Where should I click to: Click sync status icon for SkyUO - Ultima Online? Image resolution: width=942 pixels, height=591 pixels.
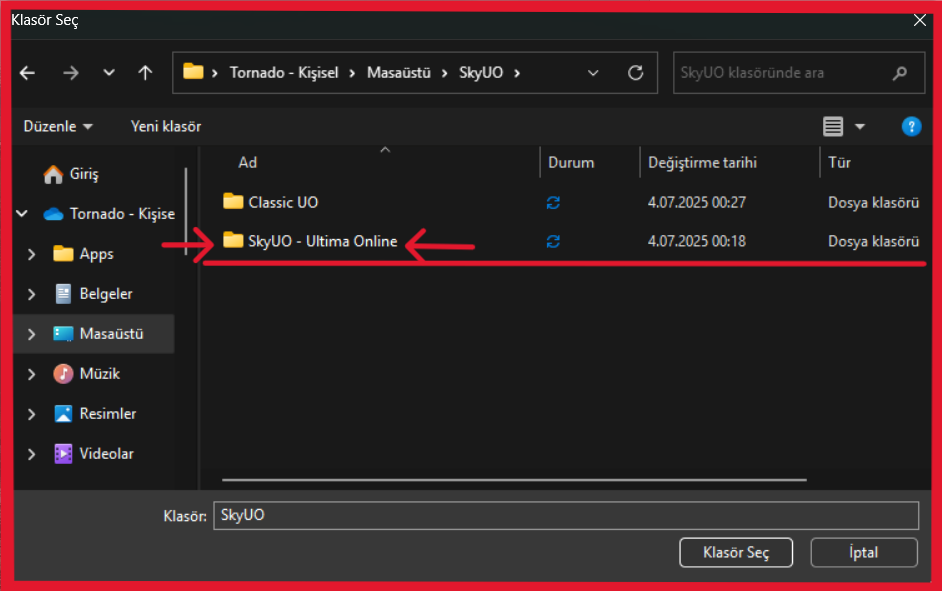(x=553, y=241)
